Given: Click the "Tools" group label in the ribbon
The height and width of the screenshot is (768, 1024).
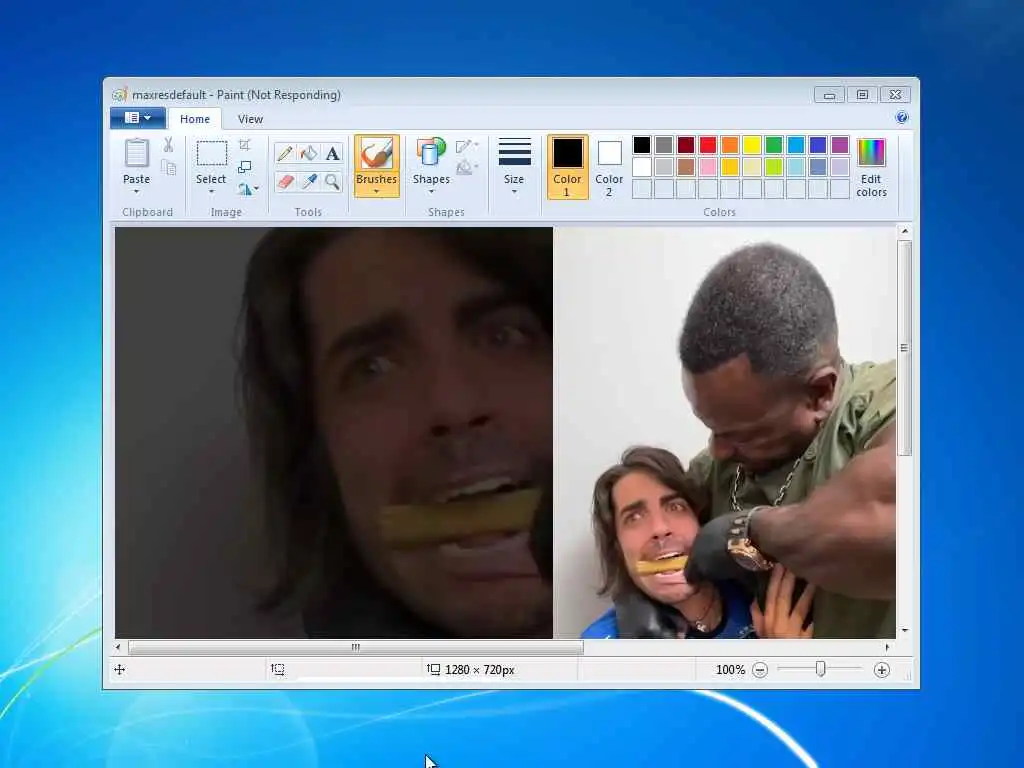Looking at the screenshot, I should tap(308, 212).
